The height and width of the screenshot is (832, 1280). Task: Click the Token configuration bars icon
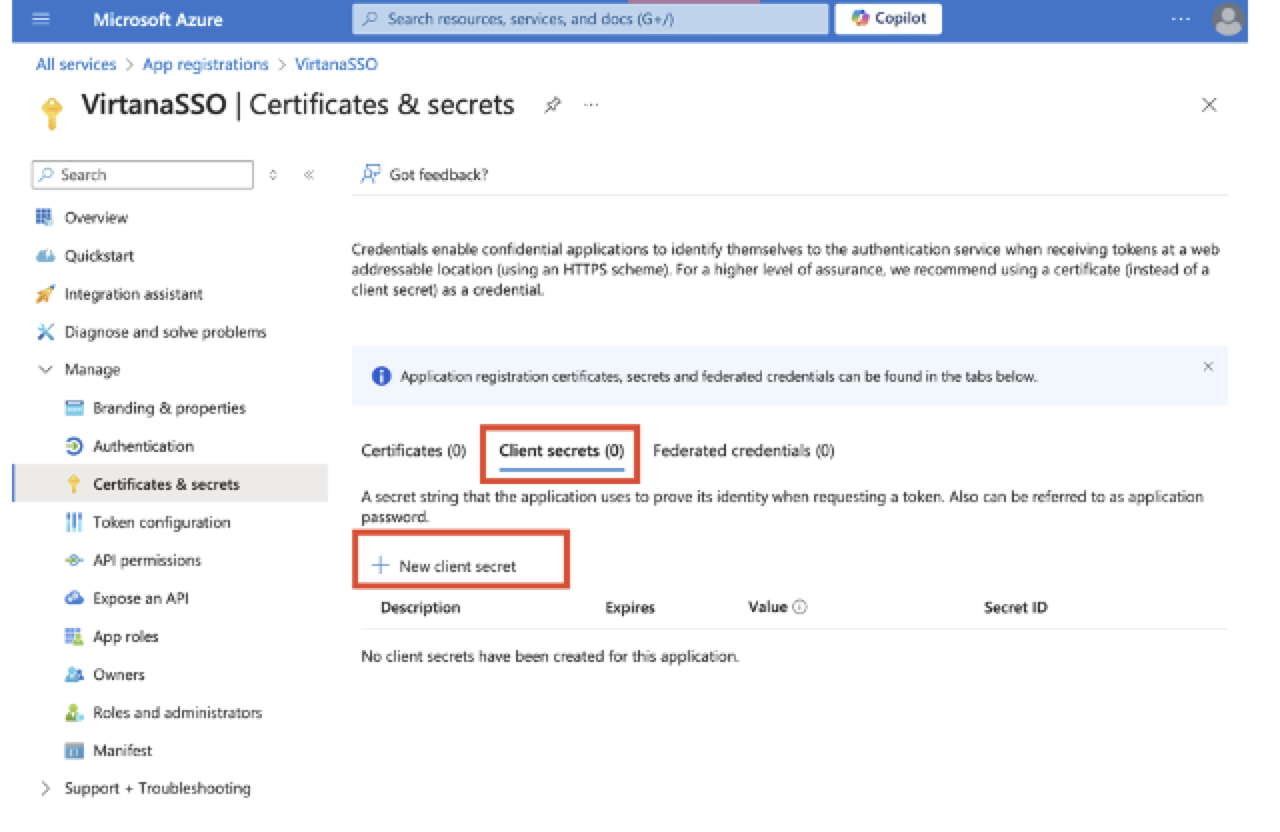tap(74, 522)
